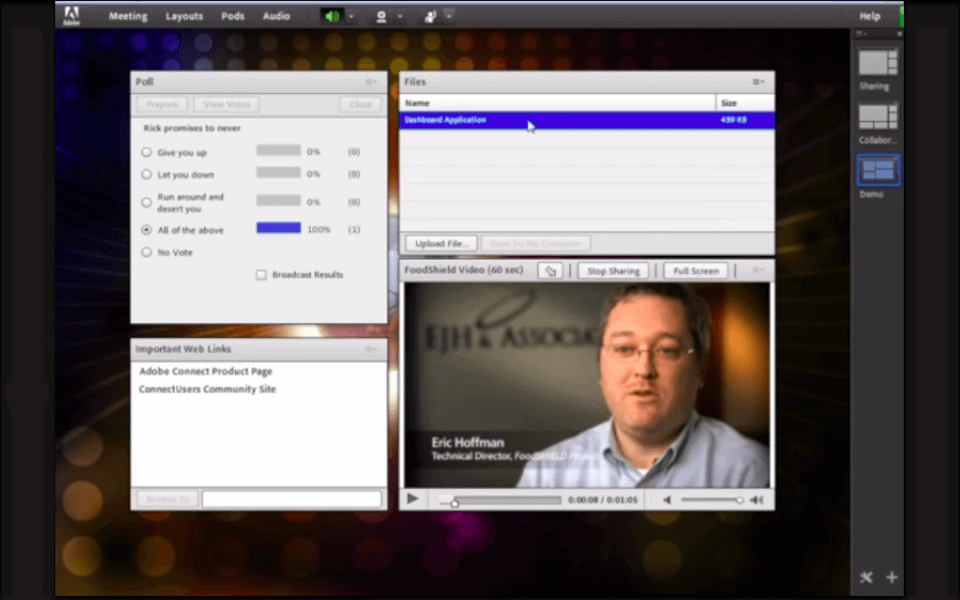Toggle the green speaker audio icon
This screenshot has height=600, width=960.
[x=332, y=17]
